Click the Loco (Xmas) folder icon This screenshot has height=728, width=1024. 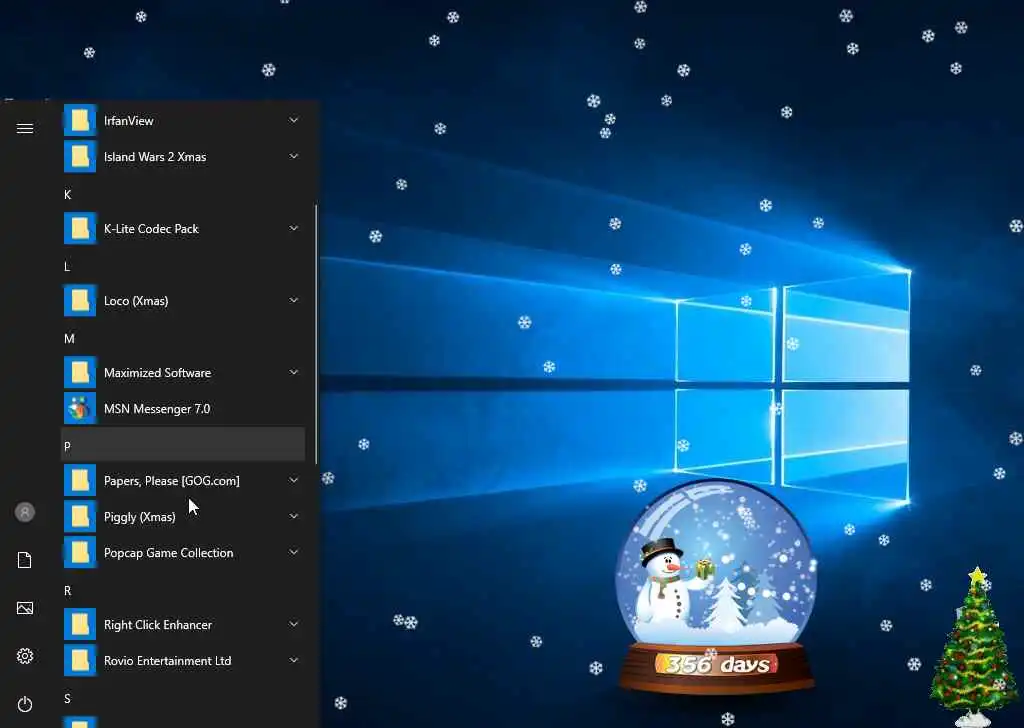(x=80, y=300)
